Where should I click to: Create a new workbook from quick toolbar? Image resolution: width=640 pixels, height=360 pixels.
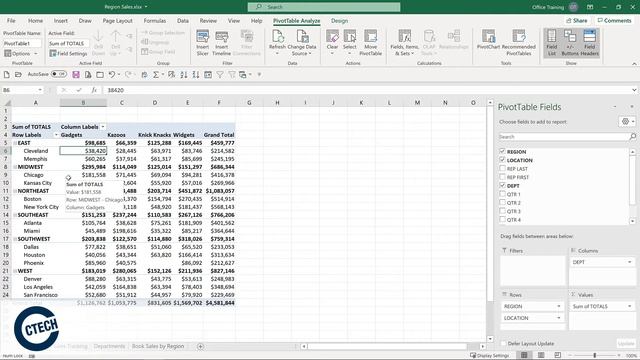click(6, 74)
